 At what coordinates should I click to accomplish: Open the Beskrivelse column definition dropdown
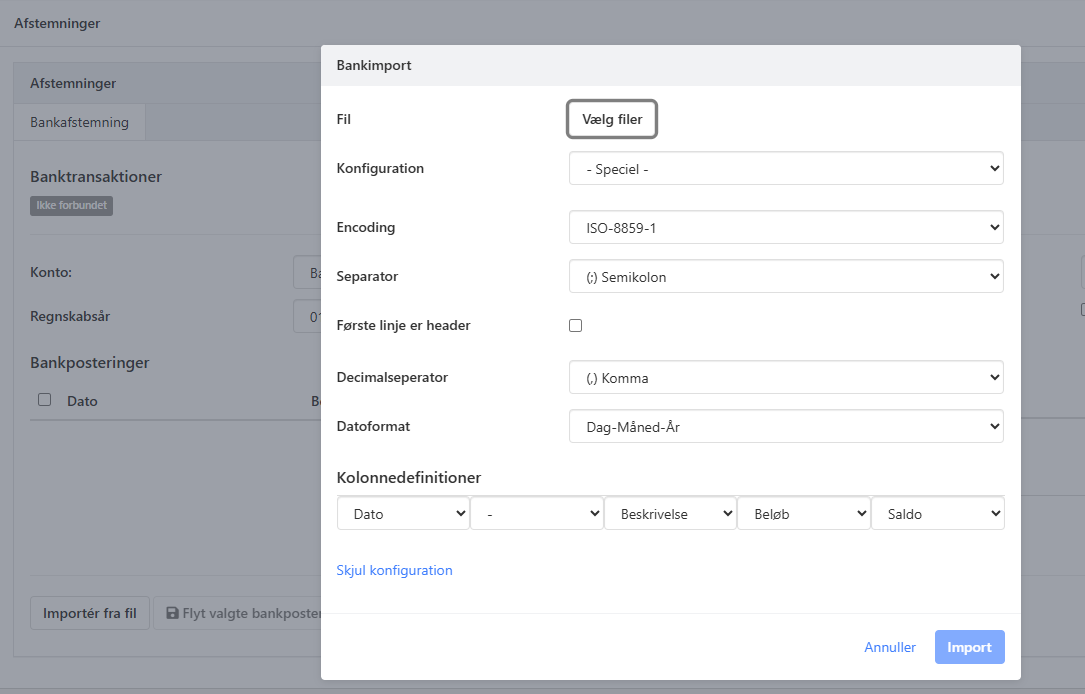670,514
